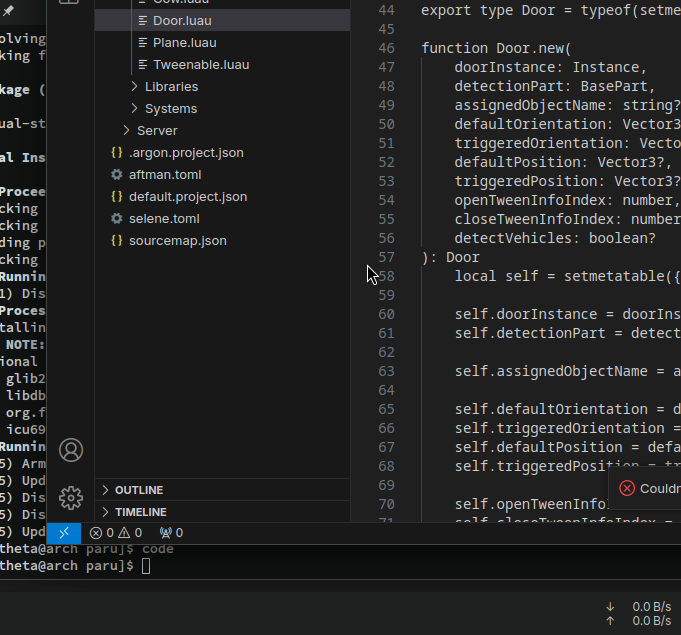681x635 pixels.
Task: Open aftman.toml file
Action: [x=222, y=175]
